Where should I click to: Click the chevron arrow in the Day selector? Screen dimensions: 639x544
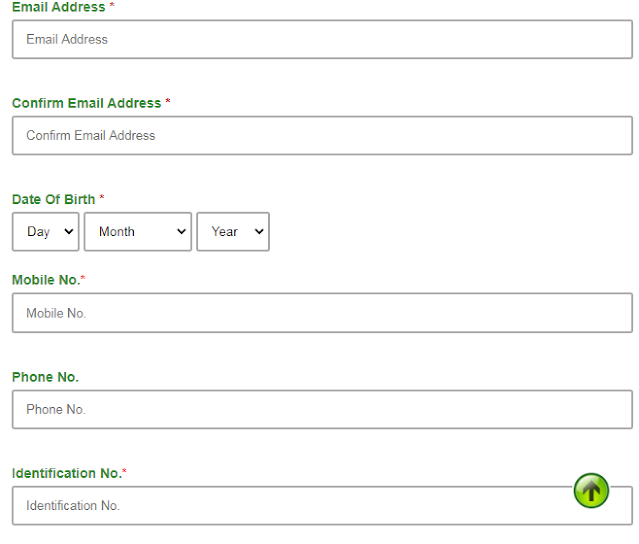click(69, 231)
